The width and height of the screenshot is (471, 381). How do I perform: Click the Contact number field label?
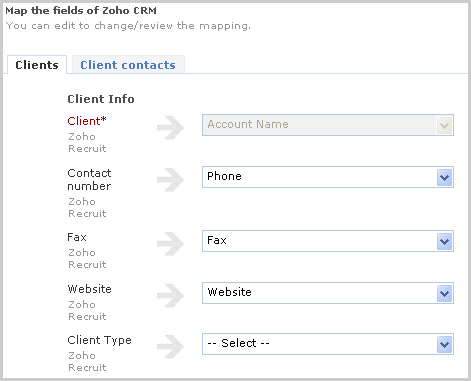point(89,180)
